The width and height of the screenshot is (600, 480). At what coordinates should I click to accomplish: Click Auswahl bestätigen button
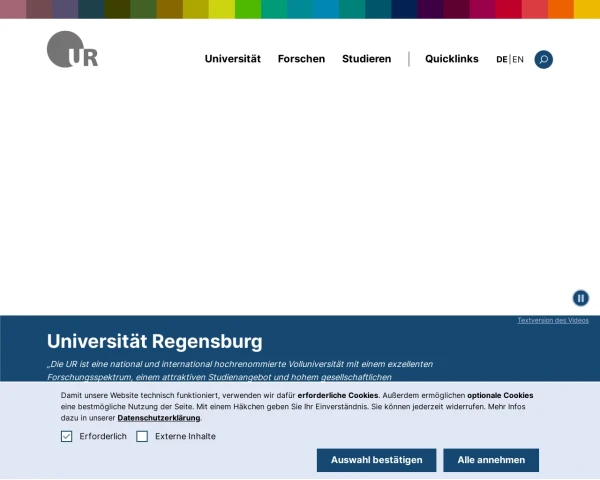pos(377,460)
